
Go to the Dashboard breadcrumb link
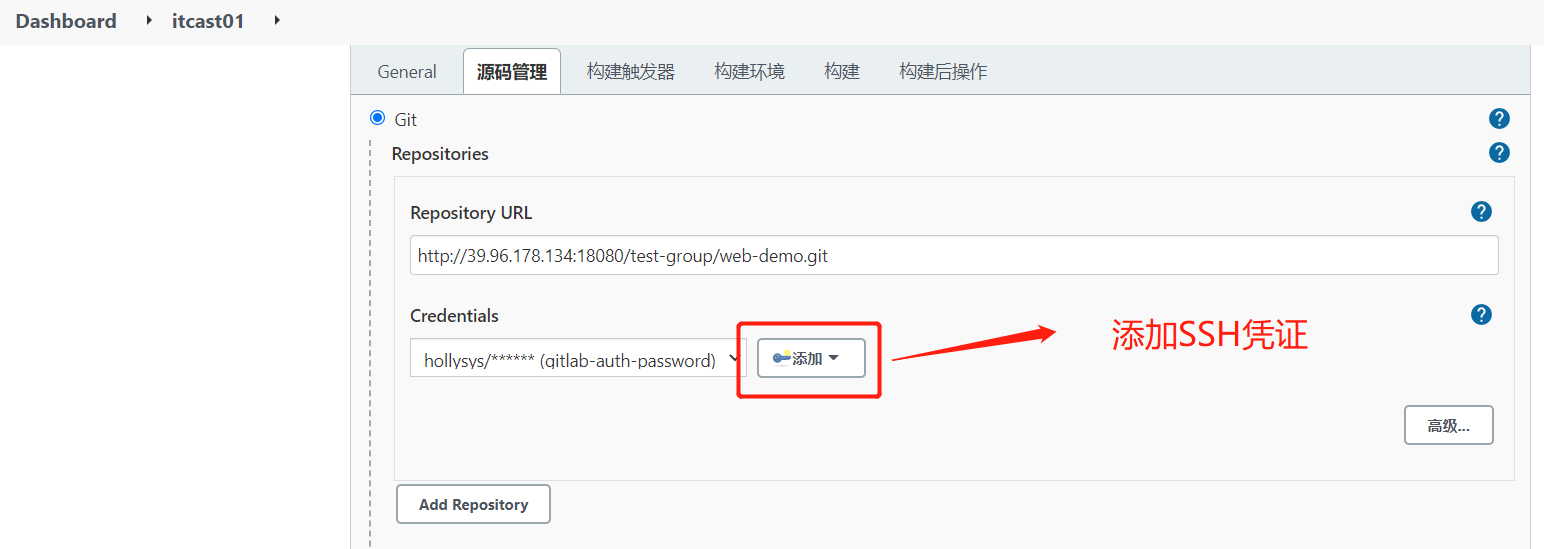[x=66, y=21]
